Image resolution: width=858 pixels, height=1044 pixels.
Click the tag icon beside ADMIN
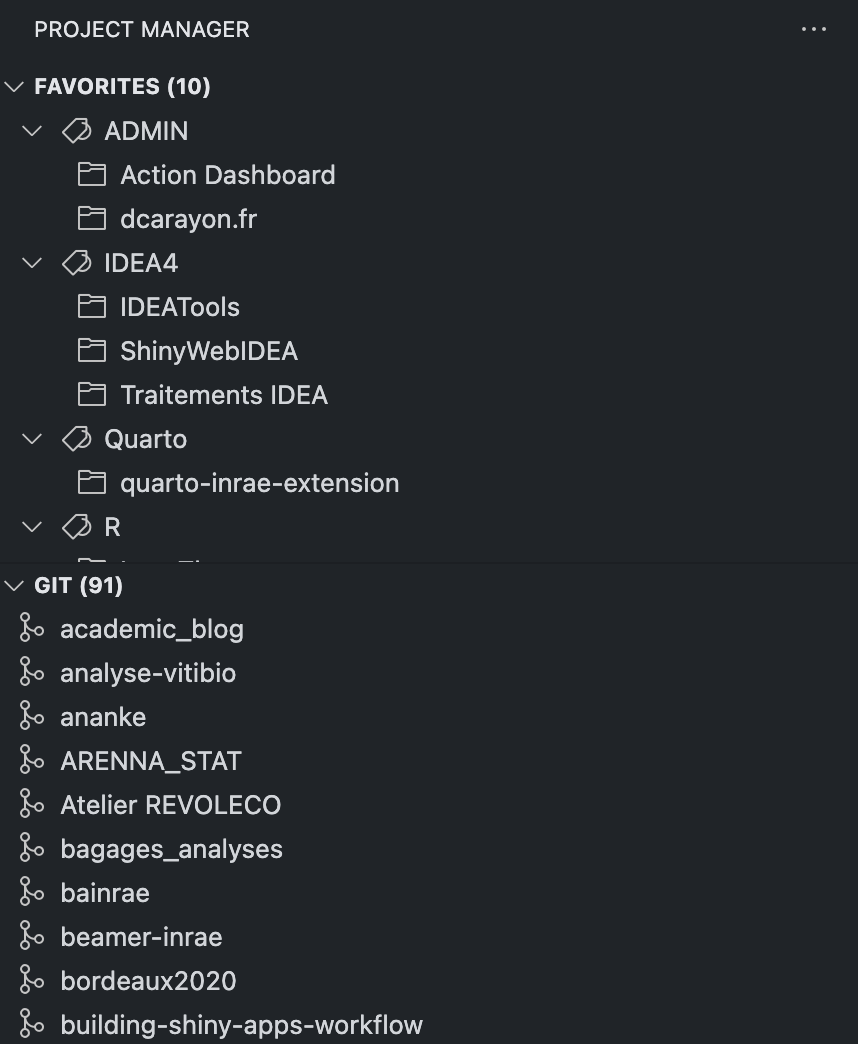pyautogui.click(x=76, y=131)
